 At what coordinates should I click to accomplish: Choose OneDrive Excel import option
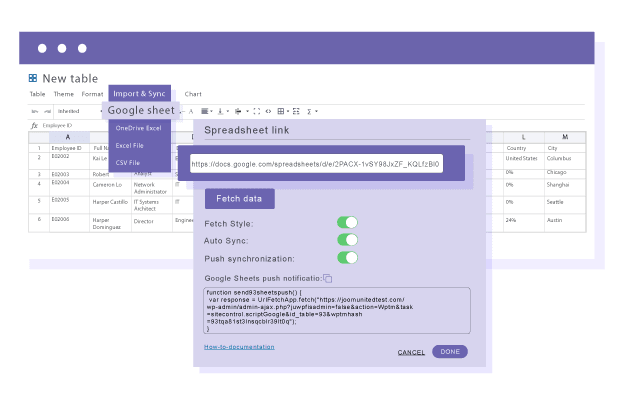[139, 128]
